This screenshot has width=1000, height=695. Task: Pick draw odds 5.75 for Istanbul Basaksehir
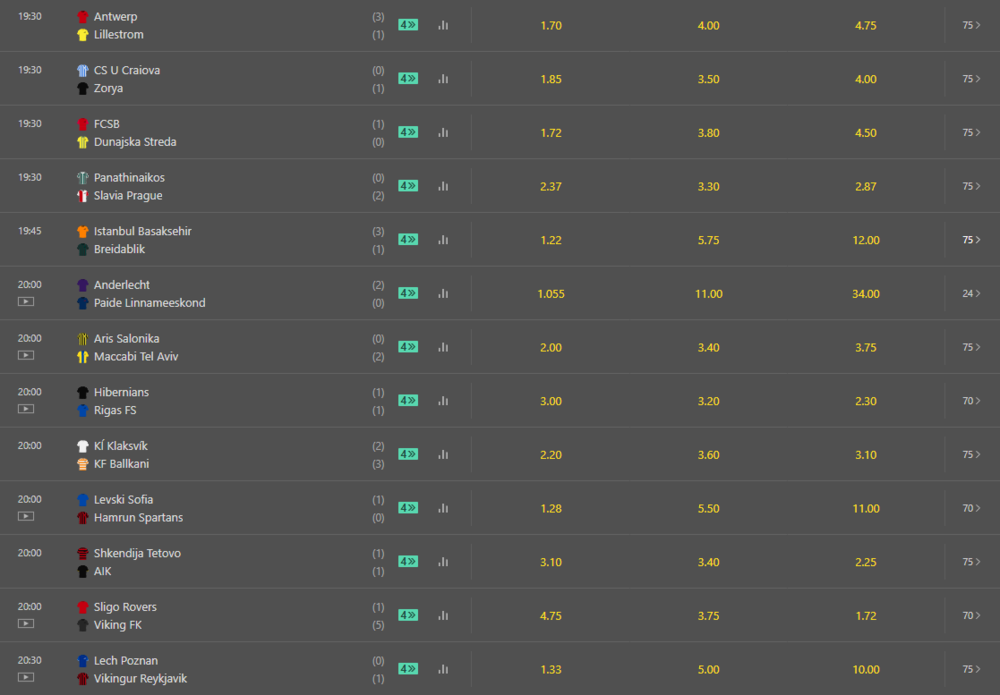(x=708, y=240)
